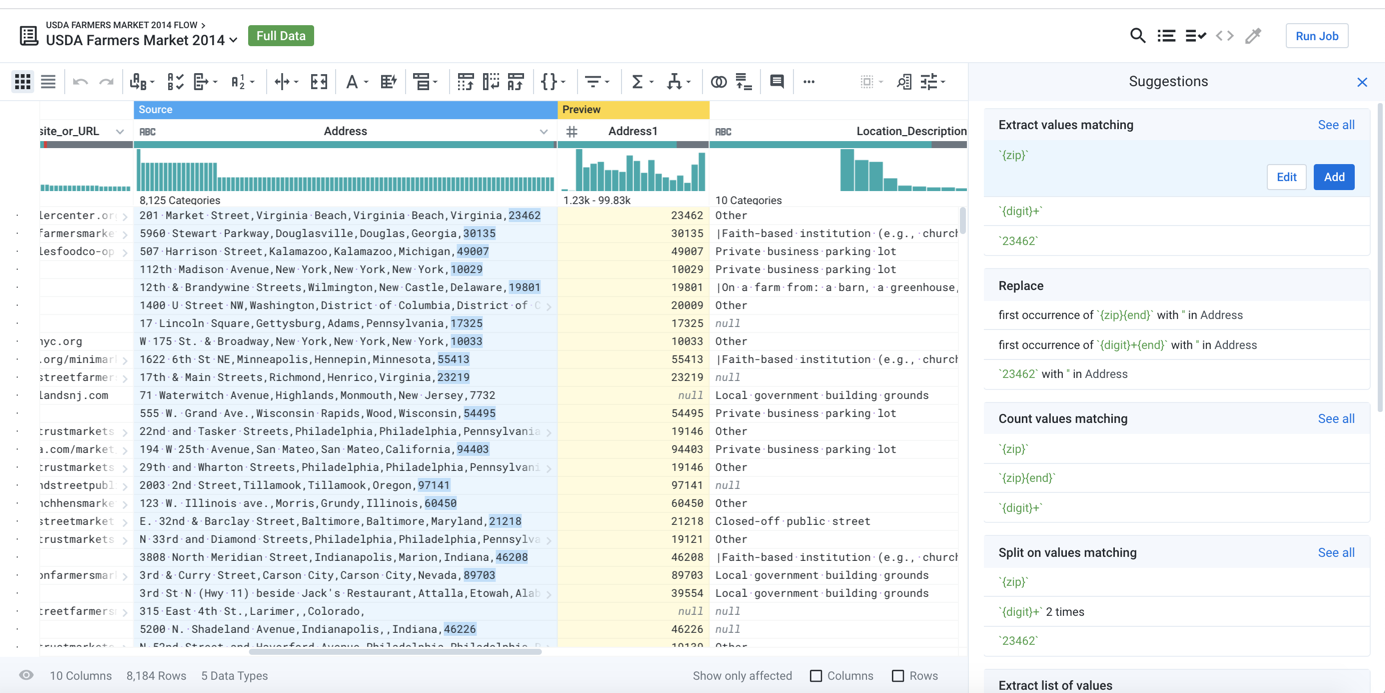Image resolution: width=1385 pixels, height=693 pixels.
Task: Switch to grid view icon
Action: (22, 82)
